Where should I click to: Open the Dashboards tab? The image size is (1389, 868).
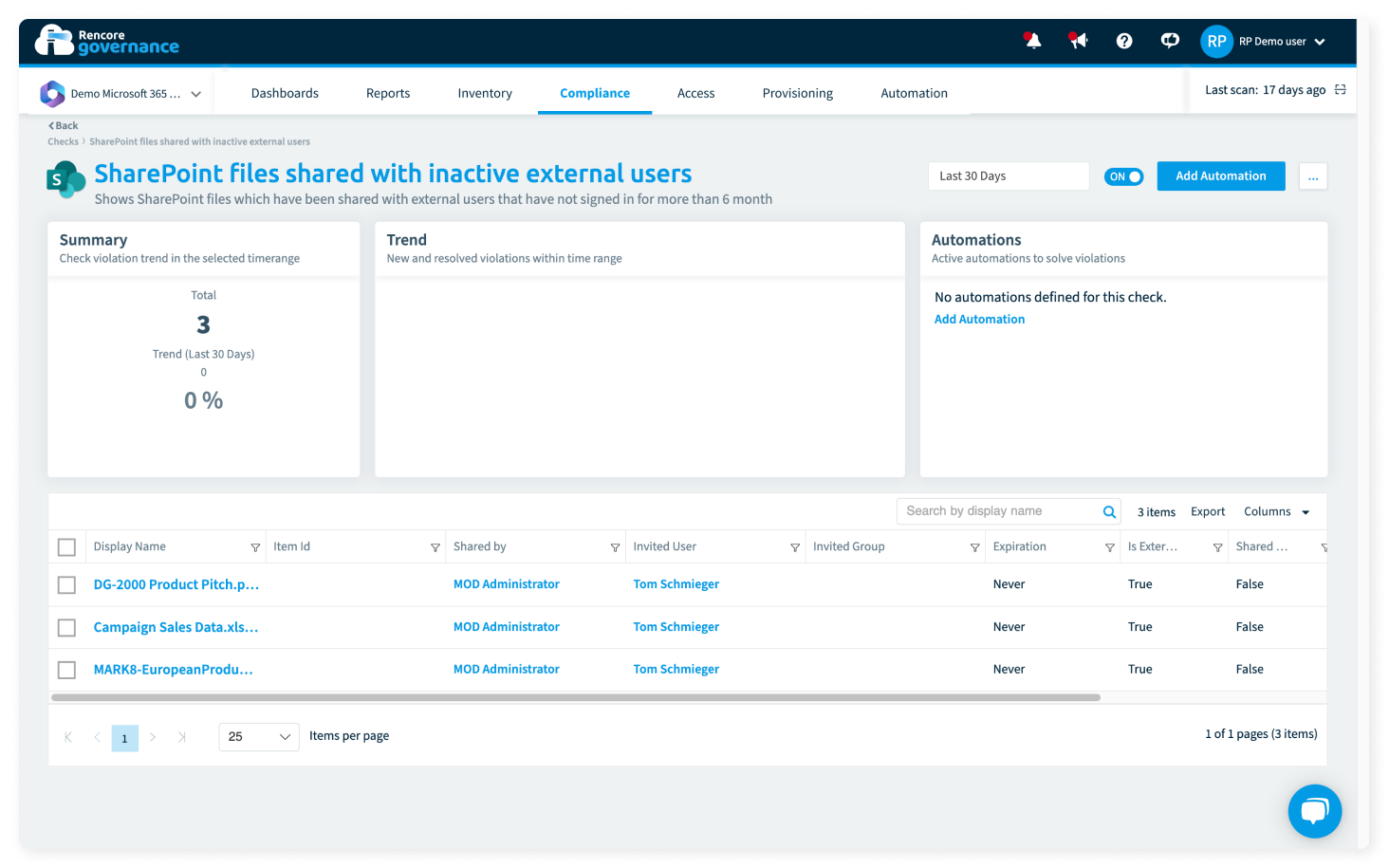pyautogui.click(x=285, y=93)
